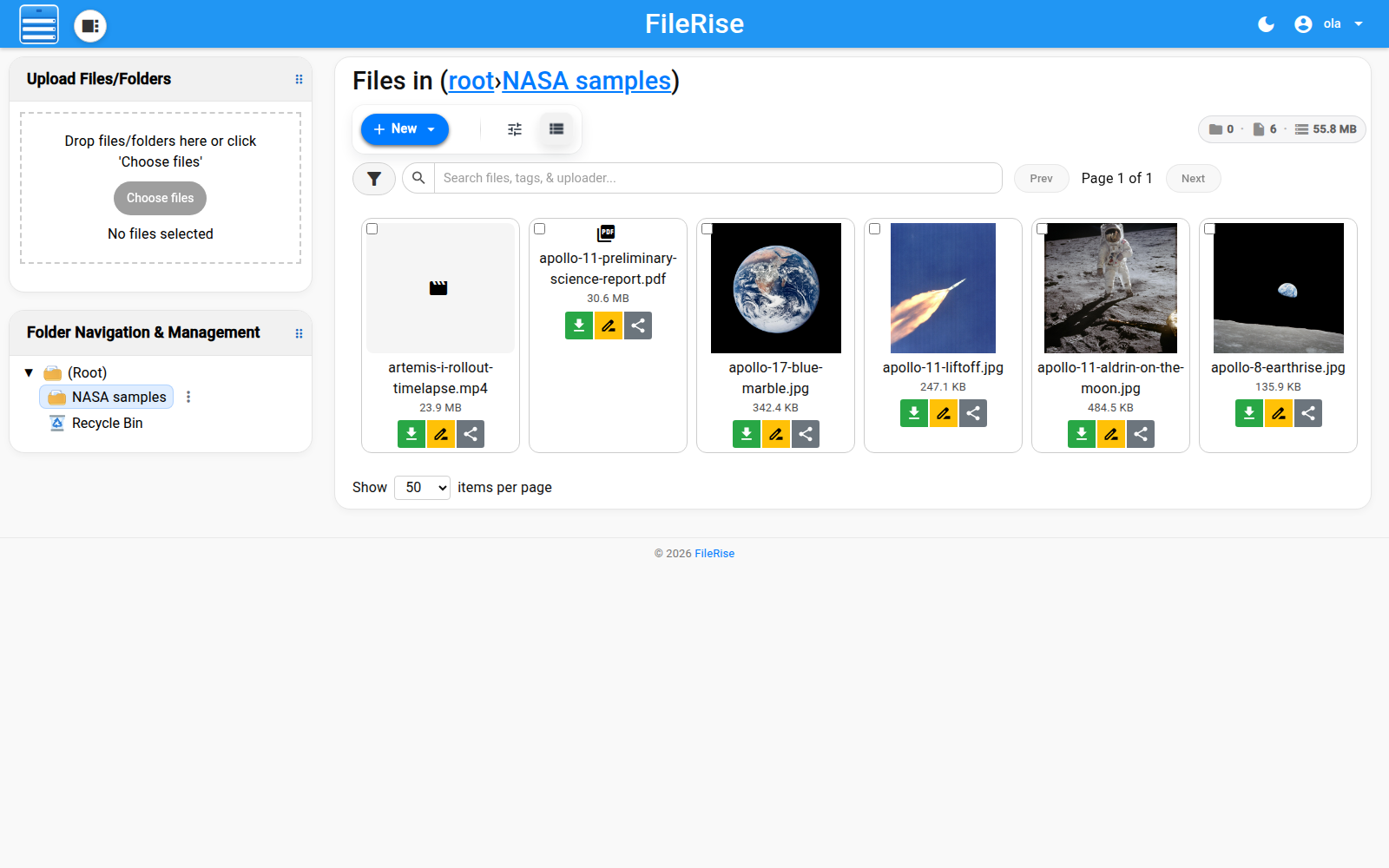The width and height of the screenshot is (1389, 868).
Task: Download apollo-17-blue-marble.jpg
Action: click(747, 434)
